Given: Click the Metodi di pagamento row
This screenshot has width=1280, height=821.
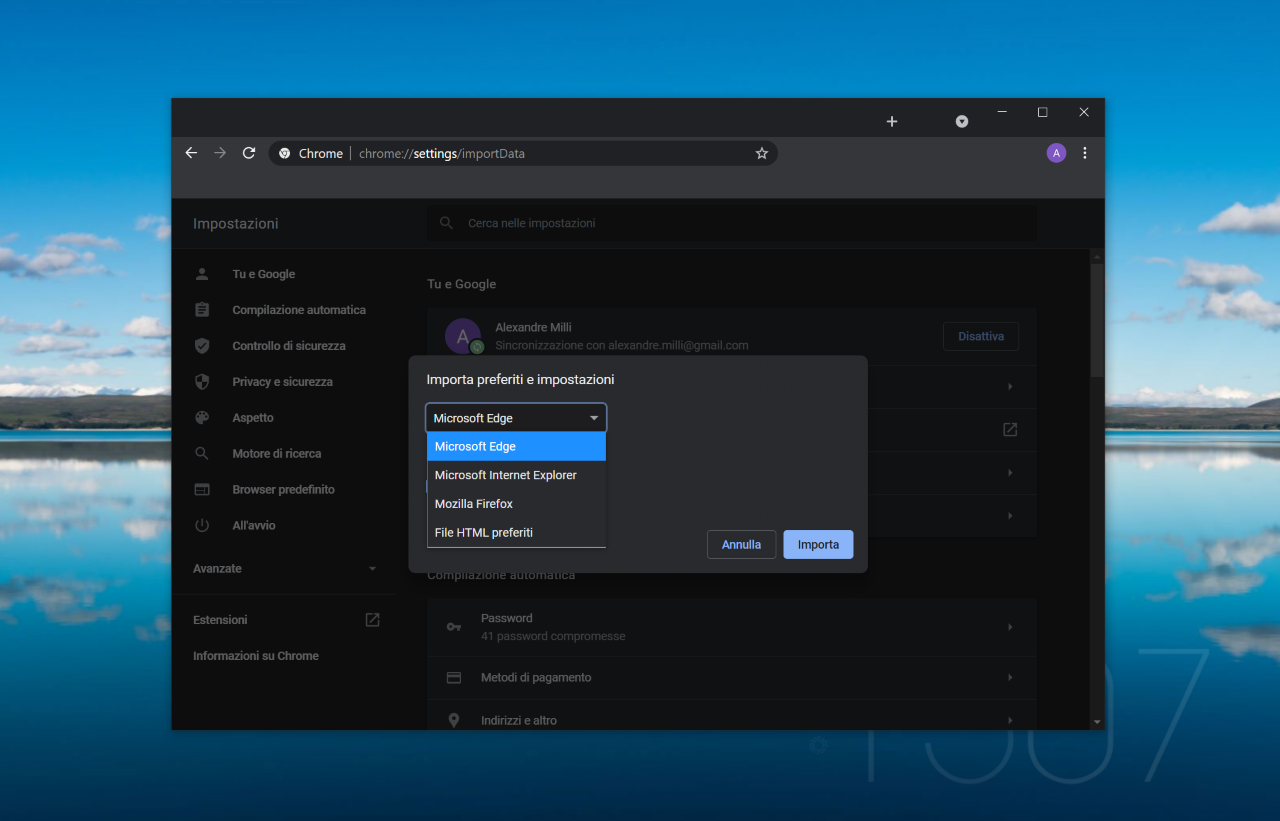Looking at the screenshot, I should [x=732, y=677].
